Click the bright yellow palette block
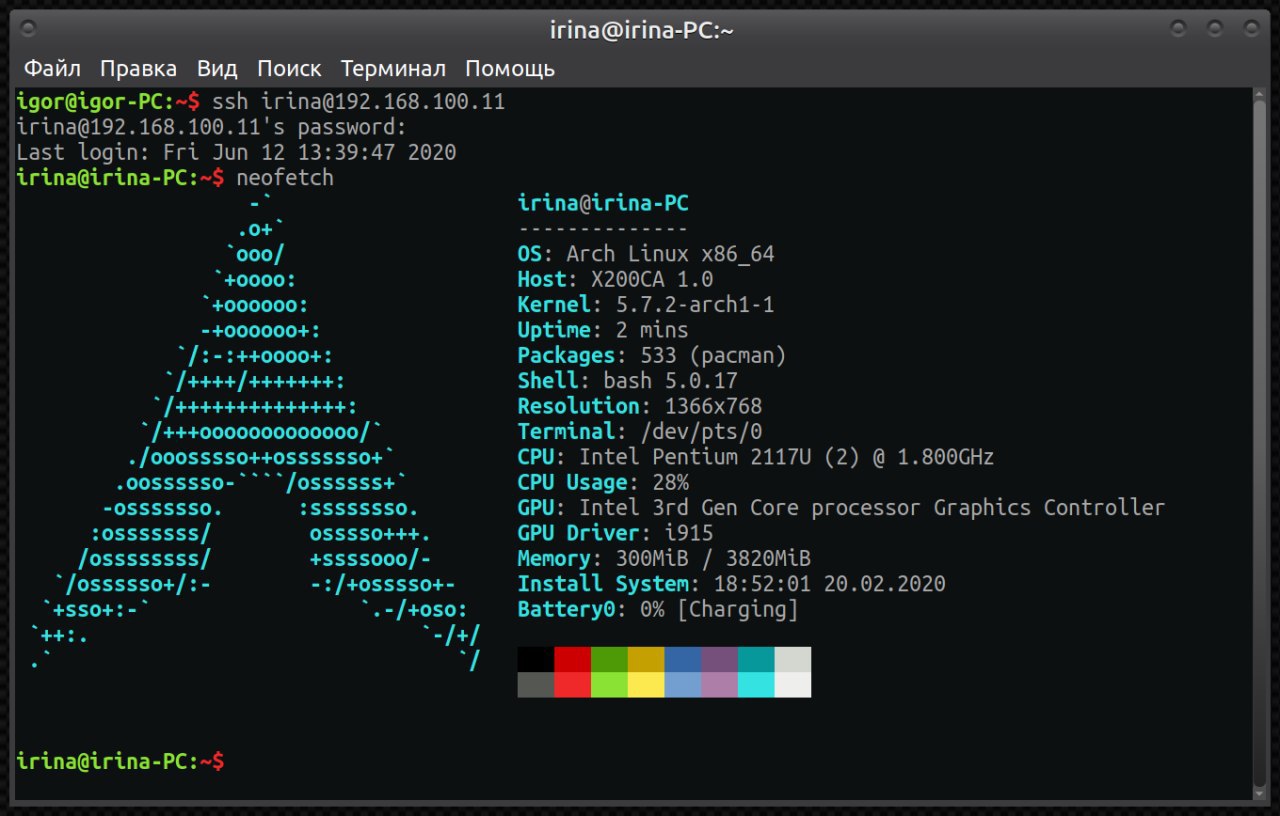Screen dimensions: 1280x816 pos(646,684)
